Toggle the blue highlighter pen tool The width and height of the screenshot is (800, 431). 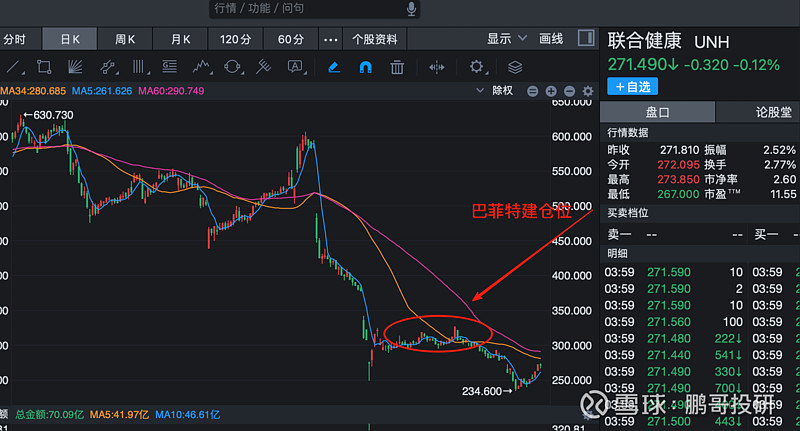point(334,67)
